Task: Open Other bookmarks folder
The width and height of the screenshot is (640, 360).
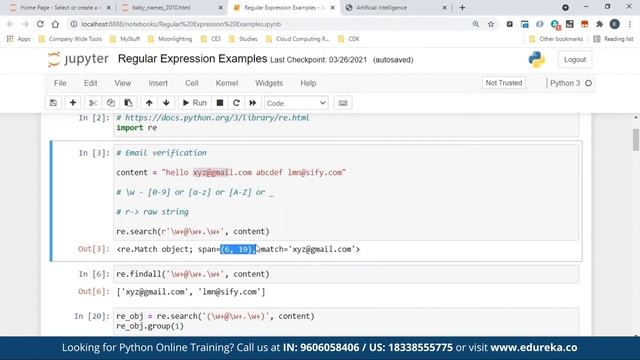Action: pos(556,39)
